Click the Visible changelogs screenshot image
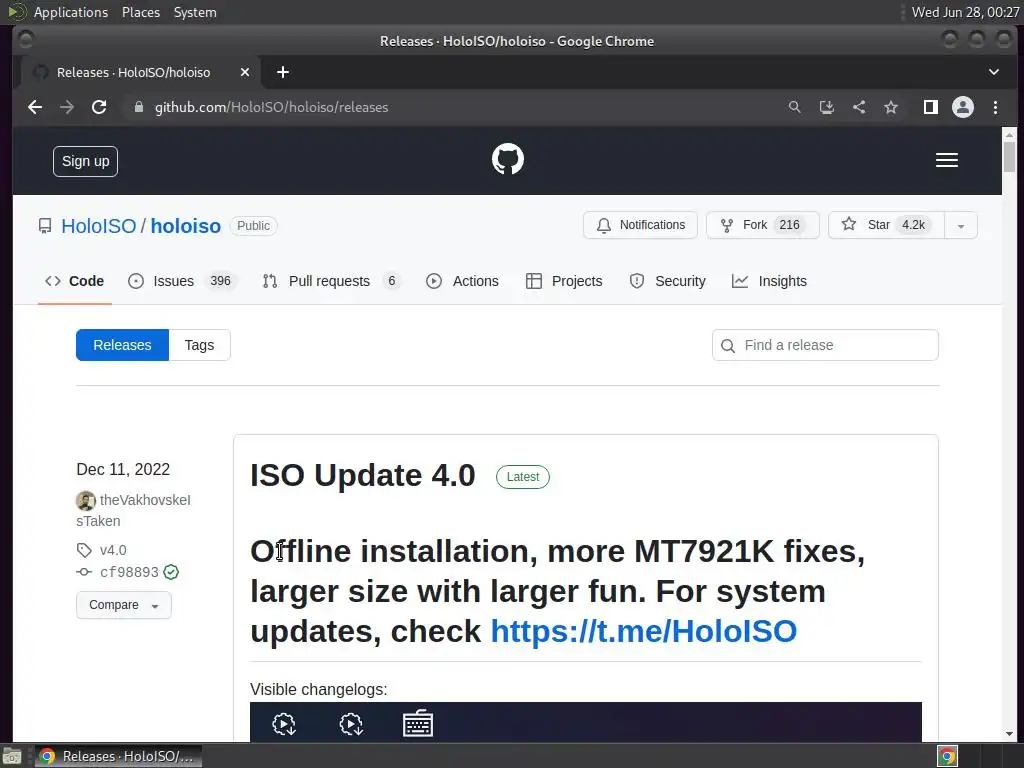1024x768 pixels. [586, 722]
